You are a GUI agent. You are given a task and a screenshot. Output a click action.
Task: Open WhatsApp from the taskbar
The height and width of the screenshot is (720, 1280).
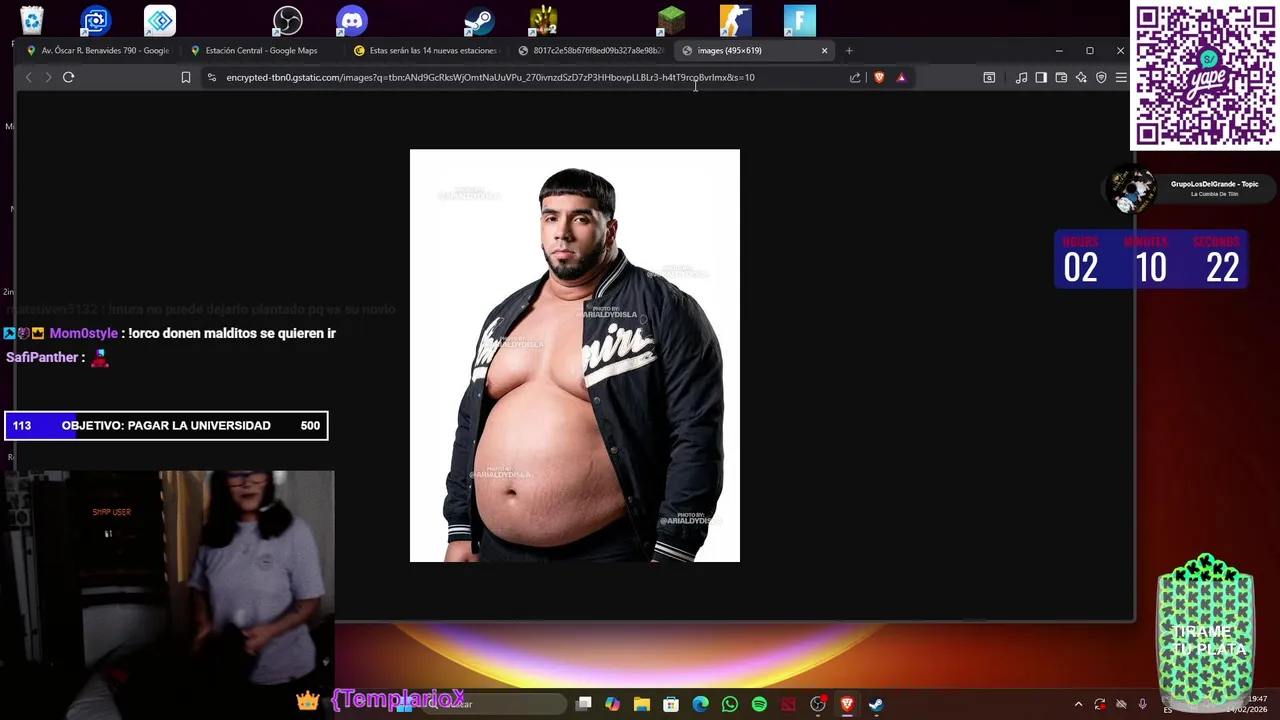[x=730, y=704]
